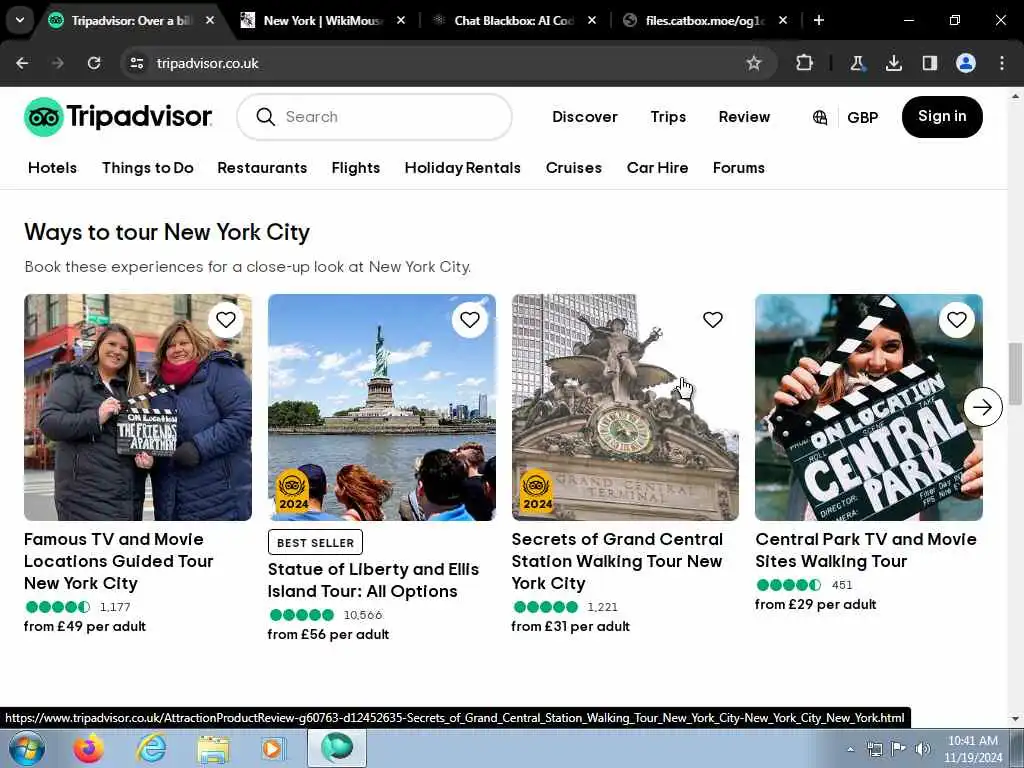Open the Chrome three-dot menu

[x=1002, y=63]
